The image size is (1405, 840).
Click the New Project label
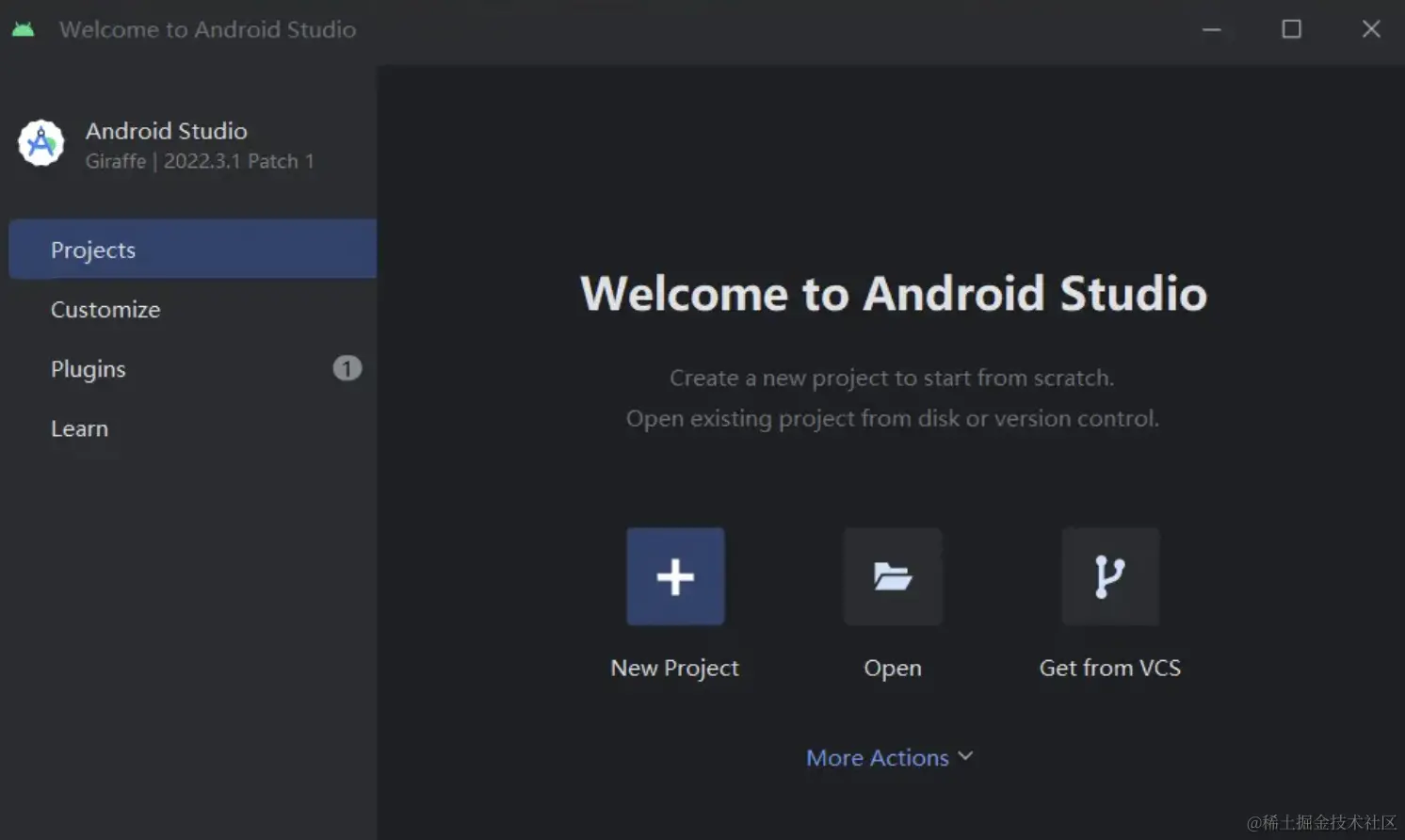[675, 668]
